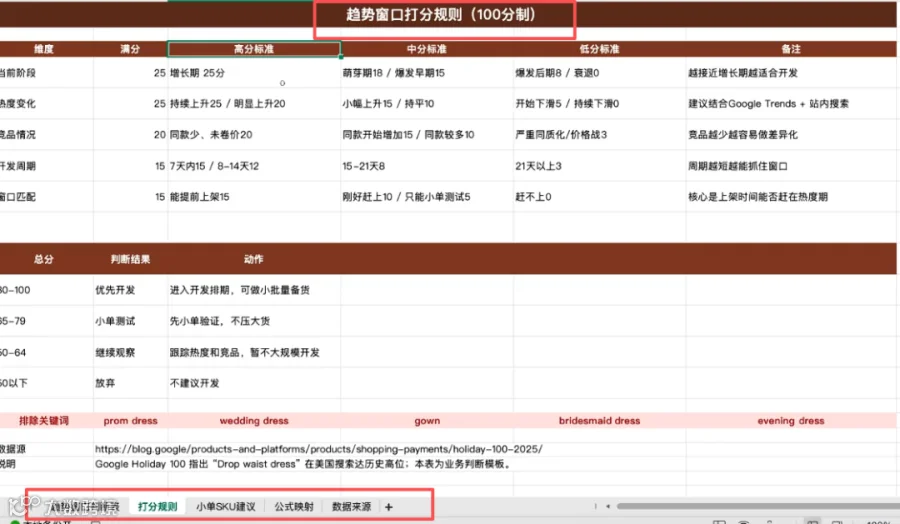Open the blog.google holiday-100-2025 URL
The height and width of the screenshot is (524, 900).
[x=319, y=449]
